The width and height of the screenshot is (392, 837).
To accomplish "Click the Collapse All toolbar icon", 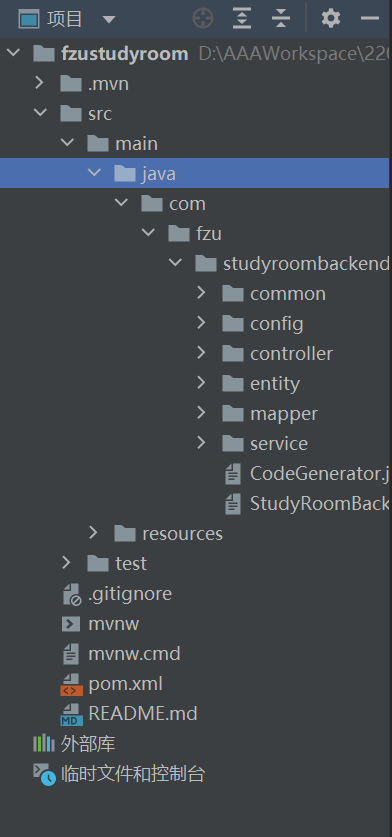I will [x=280, y=19].
